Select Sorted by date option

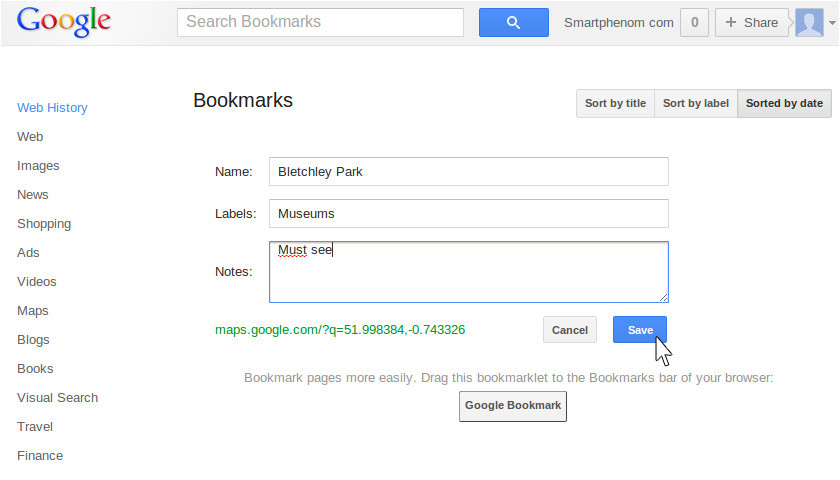tap(784, 103)
